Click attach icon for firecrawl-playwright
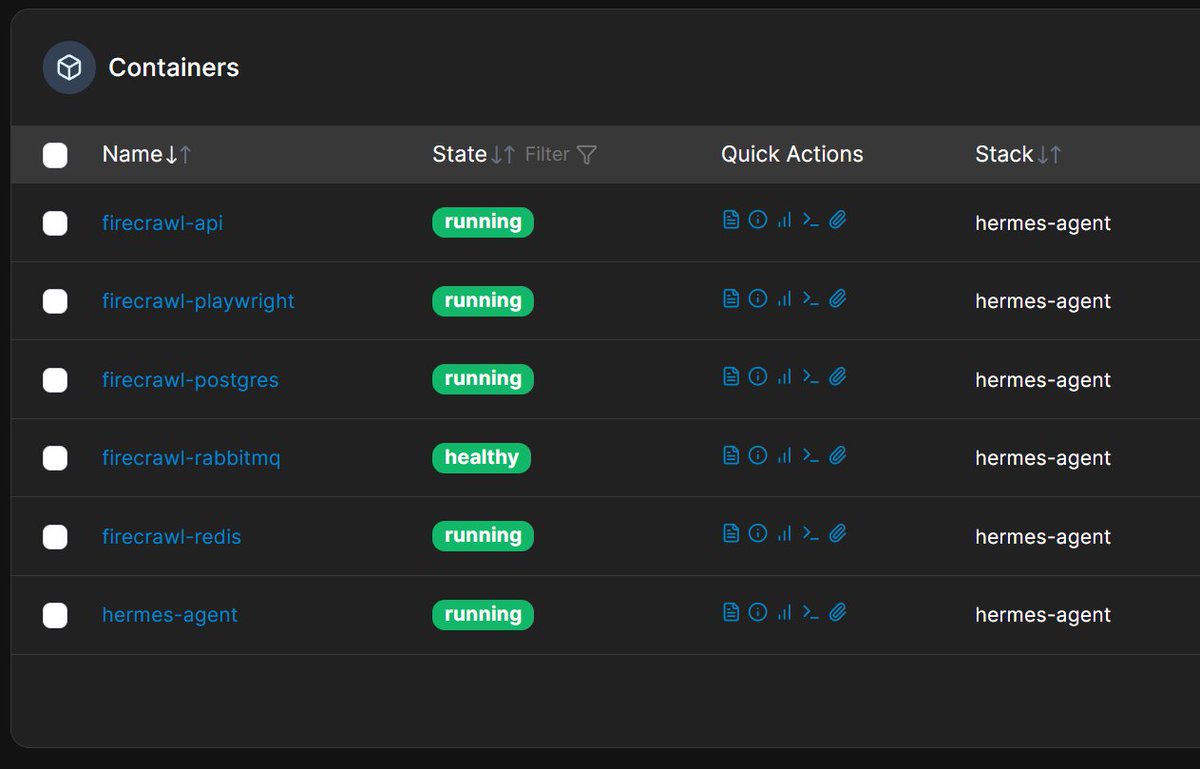Viewport: 1200px width, 769px height. [838, 298]
